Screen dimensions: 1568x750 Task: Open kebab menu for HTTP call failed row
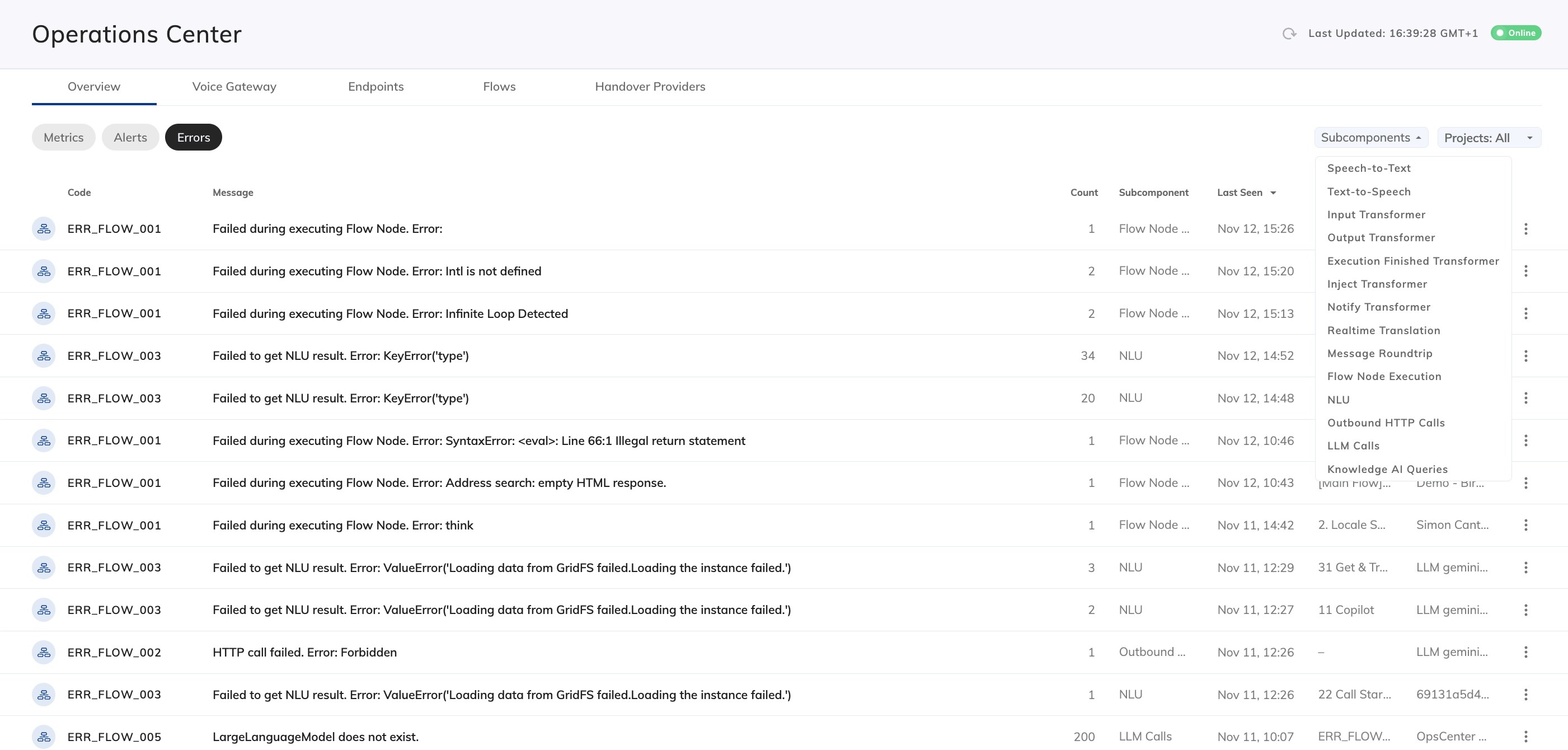pyautogui.click(x=1525, y=652)
